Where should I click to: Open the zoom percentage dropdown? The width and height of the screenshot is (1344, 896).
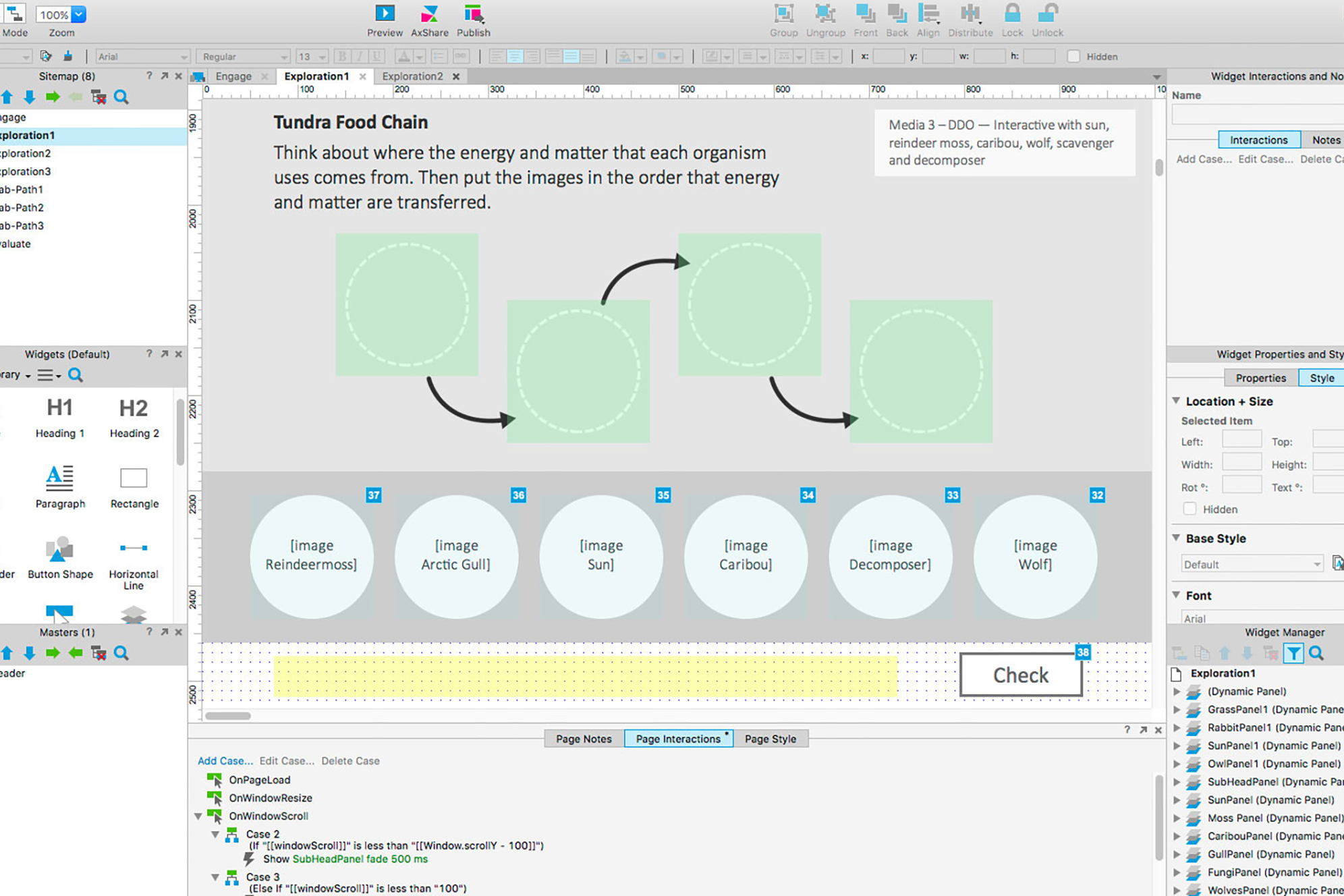[79, 14]
